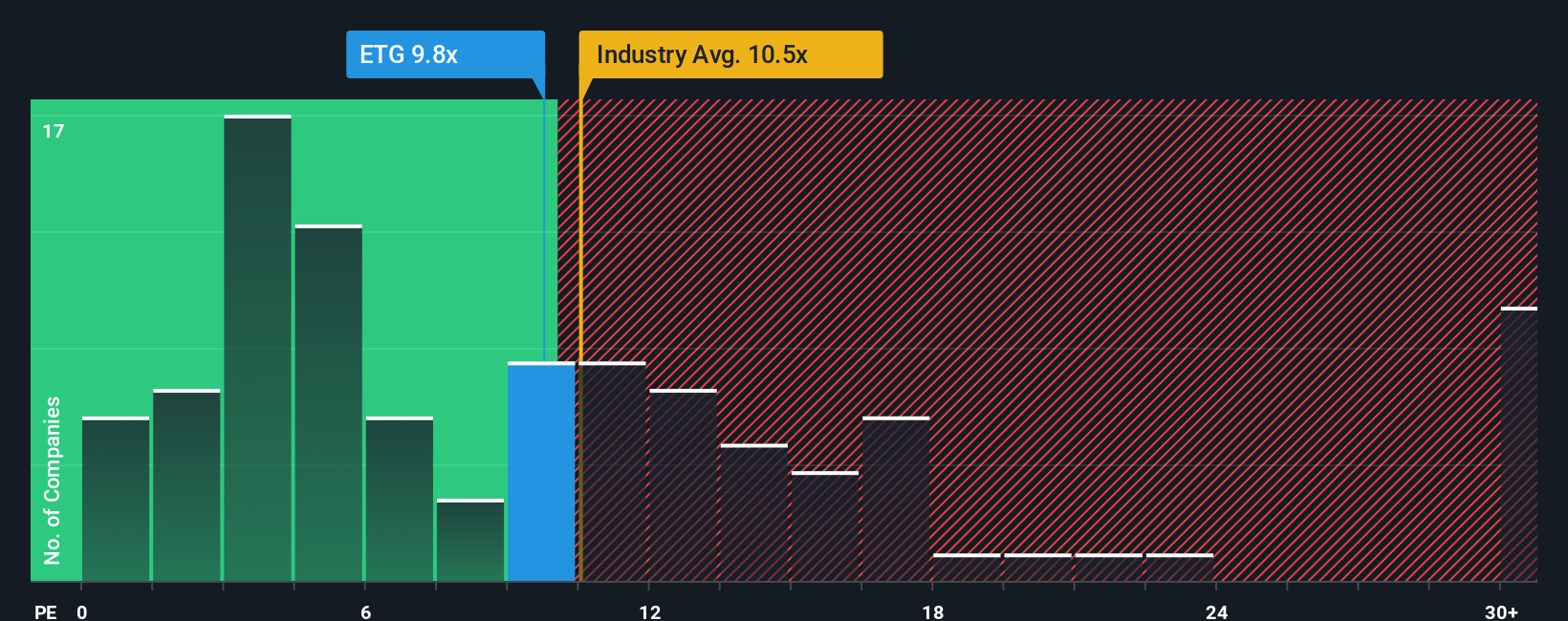Click the tallest histogram bar reaching 17
Viewport: 1568px width, 621px height.
coord(257,348)
